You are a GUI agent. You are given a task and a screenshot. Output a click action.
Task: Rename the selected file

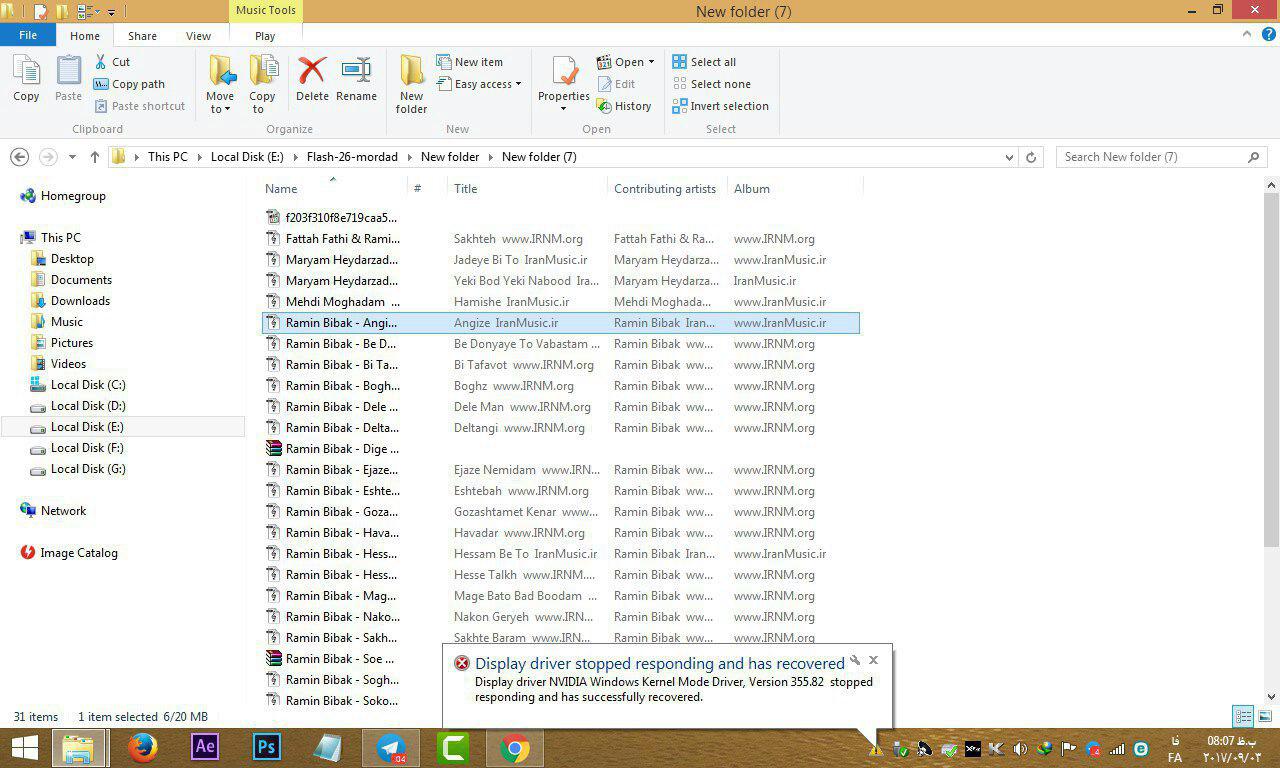click(356, 79)
